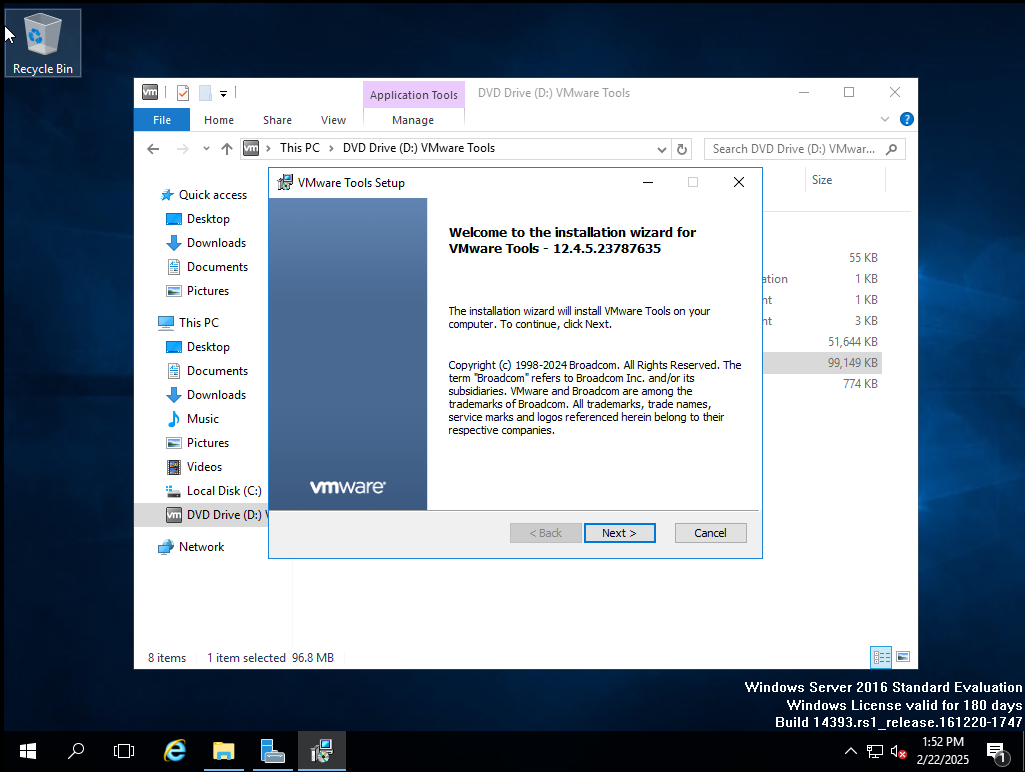Screen dimensions: 1025x772
Task: Click the muted volume tray icon
Action: coord(898,752)
